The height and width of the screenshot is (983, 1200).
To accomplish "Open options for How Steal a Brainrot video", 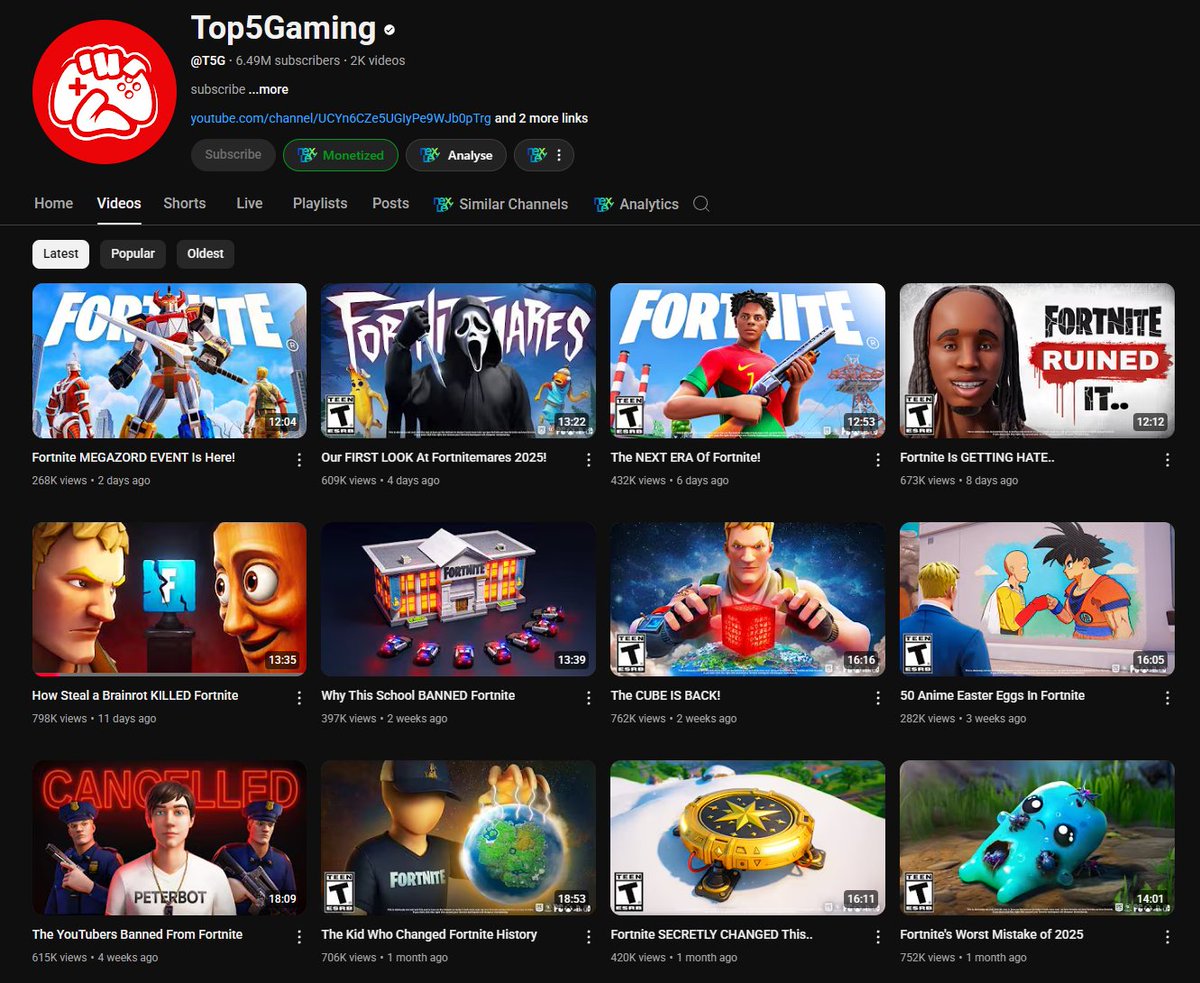I will pyautogui.click(x=299, y=698).
